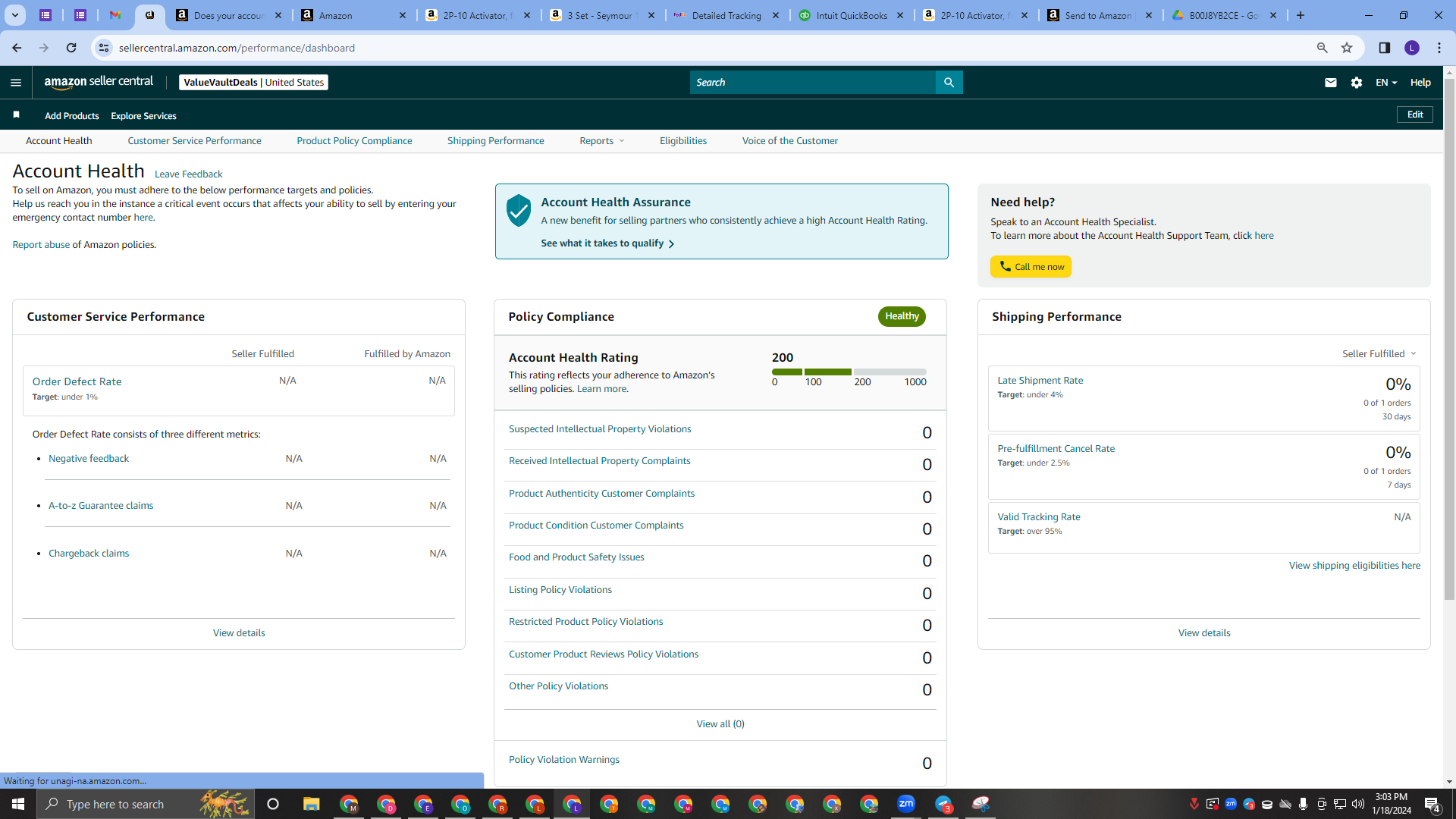Open the Windows Start menu
Screen dimensions: 1456x819
coord(18,804)
